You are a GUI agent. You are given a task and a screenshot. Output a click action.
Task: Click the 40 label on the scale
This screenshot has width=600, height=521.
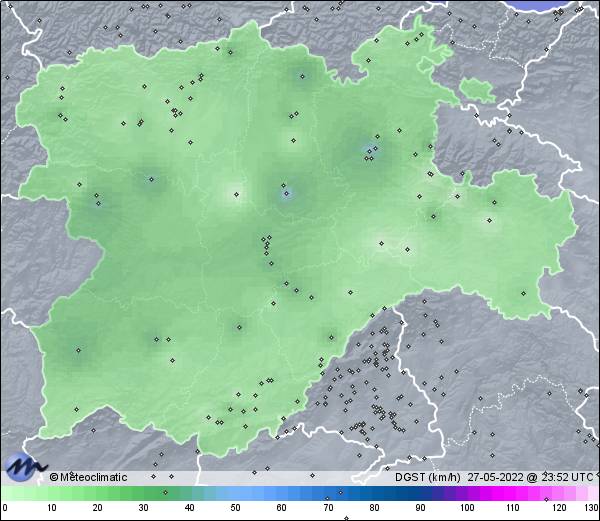190,508
